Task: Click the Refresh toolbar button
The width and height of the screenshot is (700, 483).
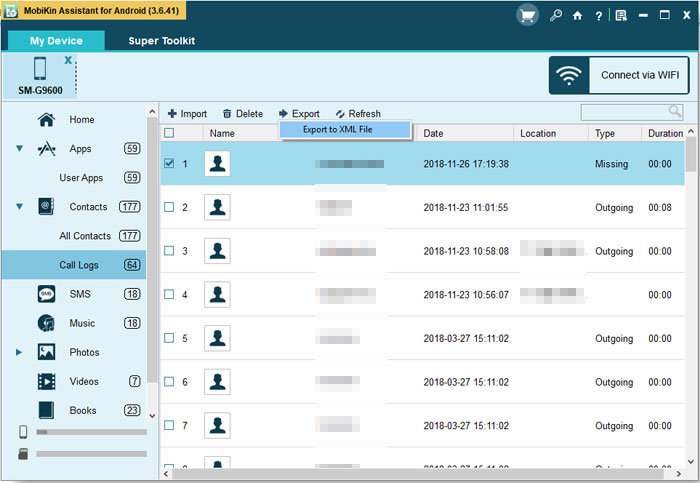Action: 357,114
